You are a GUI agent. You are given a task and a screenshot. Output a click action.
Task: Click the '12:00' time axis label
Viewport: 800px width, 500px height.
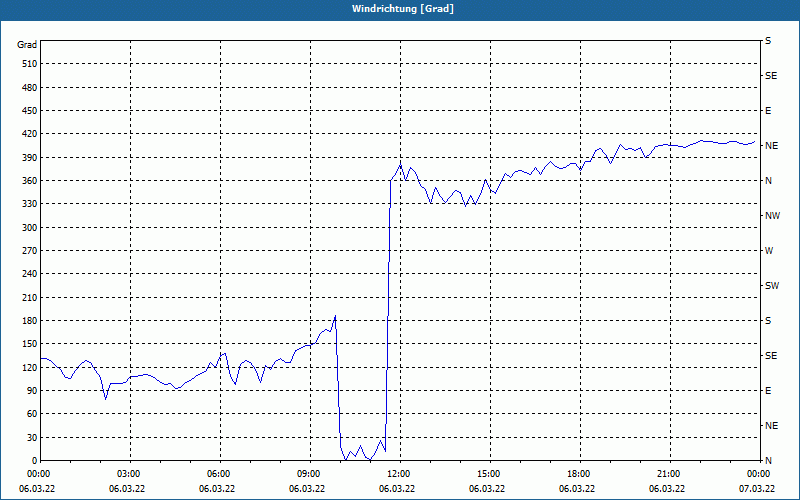pos(399,474)
